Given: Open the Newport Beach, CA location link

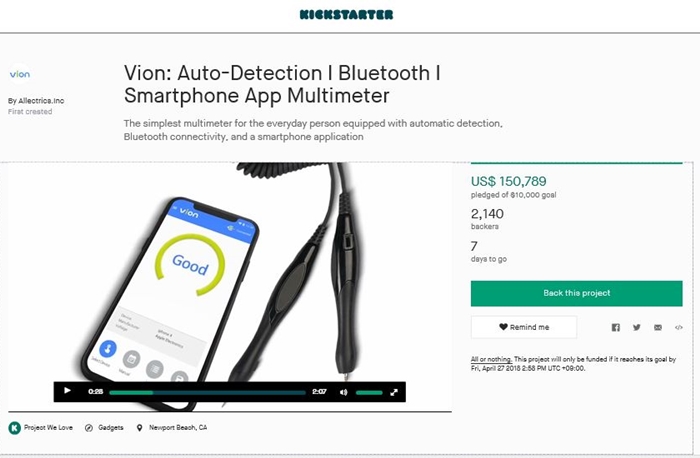Looking at the screenshot, I should click(x=178, y=428).
